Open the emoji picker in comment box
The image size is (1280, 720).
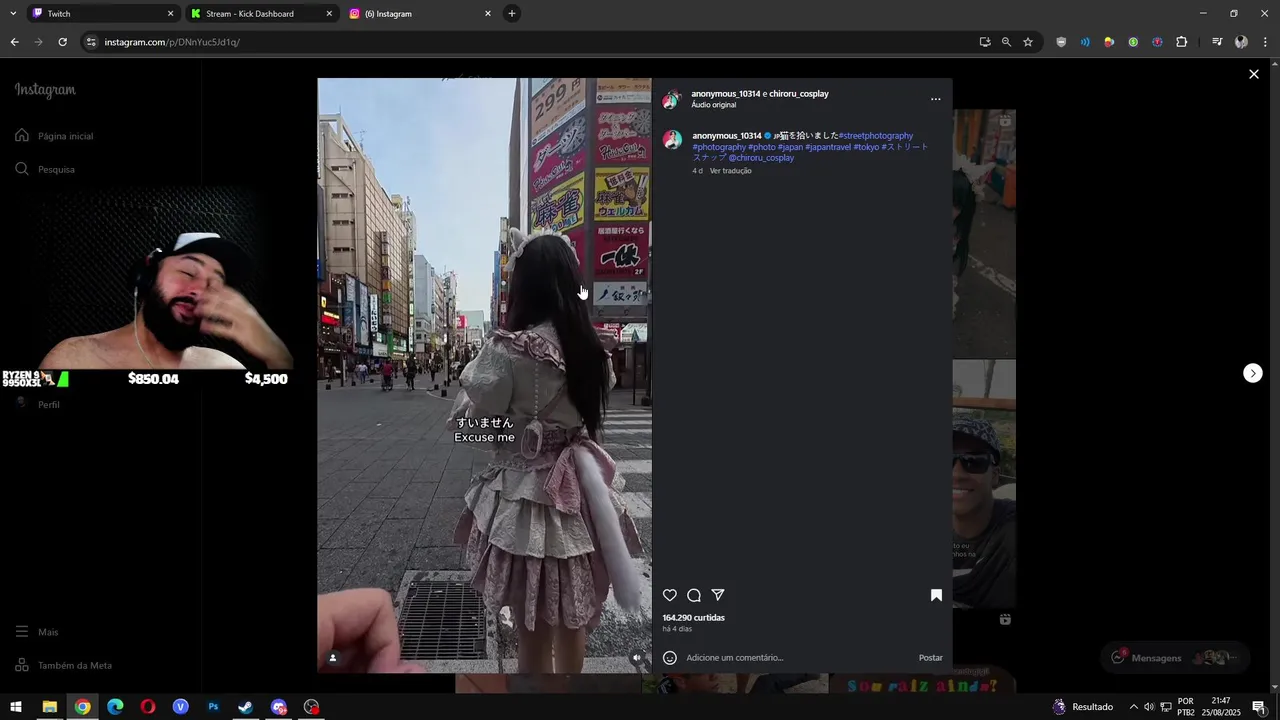coord(670,657)
